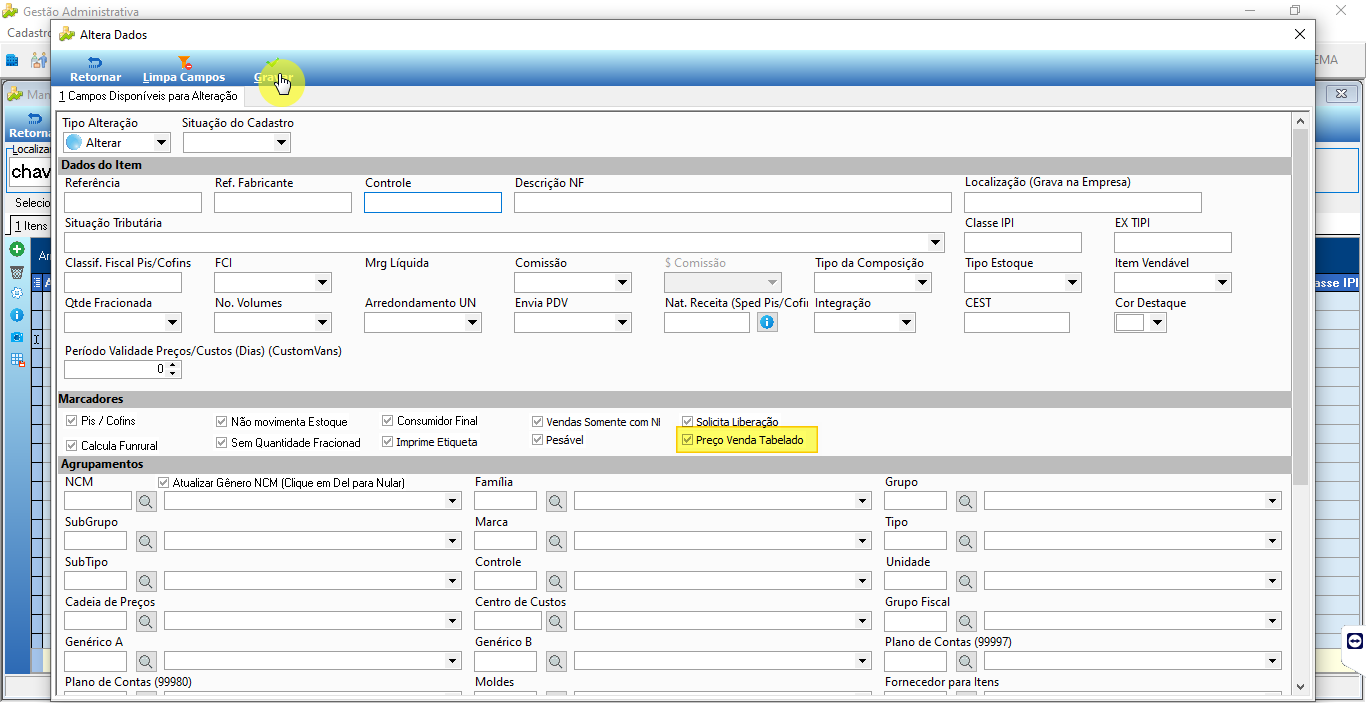Click the Retornar toolbar icon
Viewport: 1366px width, 703px height.
click(x=95, y=63)
